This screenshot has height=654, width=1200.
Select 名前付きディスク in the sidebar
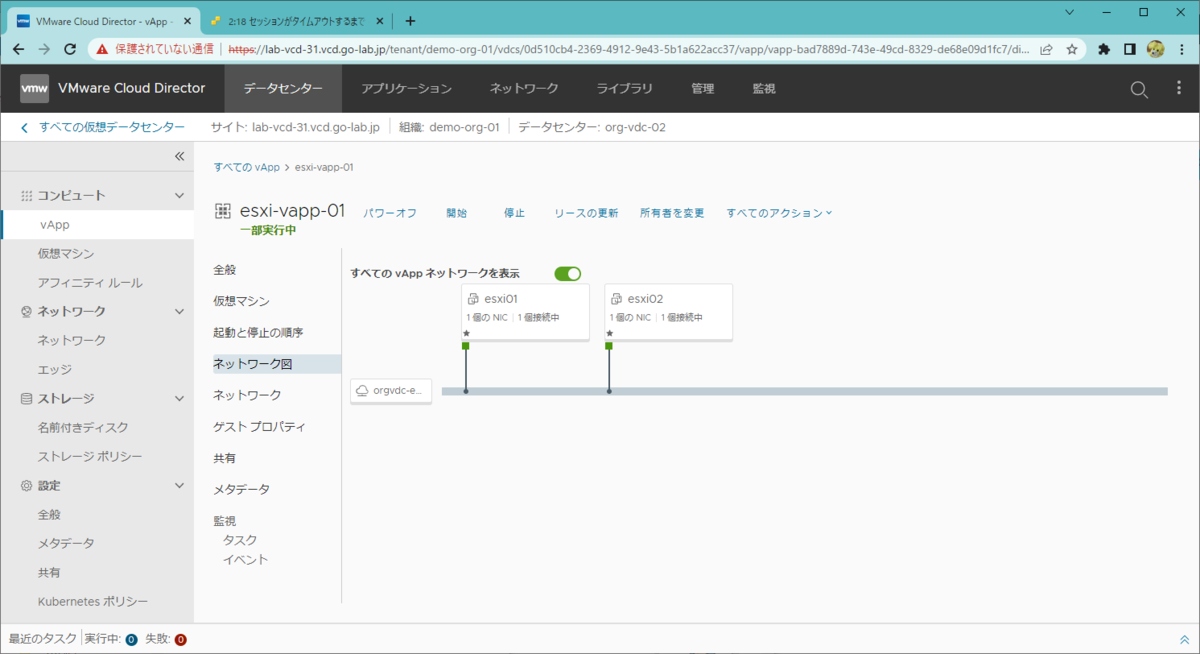click(83, 427)
